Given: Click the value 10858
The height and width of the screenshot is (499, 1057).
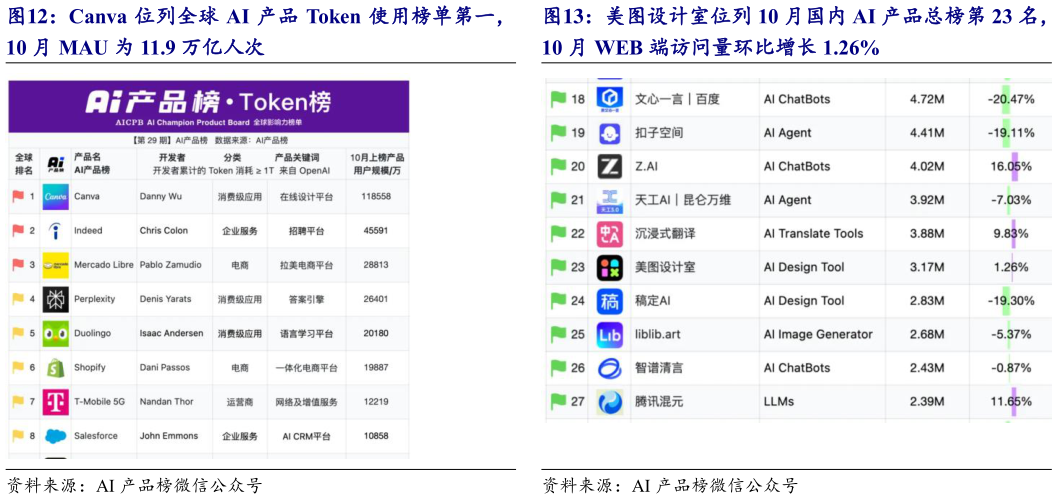Looking at the screenshot, I should (376, 436).
